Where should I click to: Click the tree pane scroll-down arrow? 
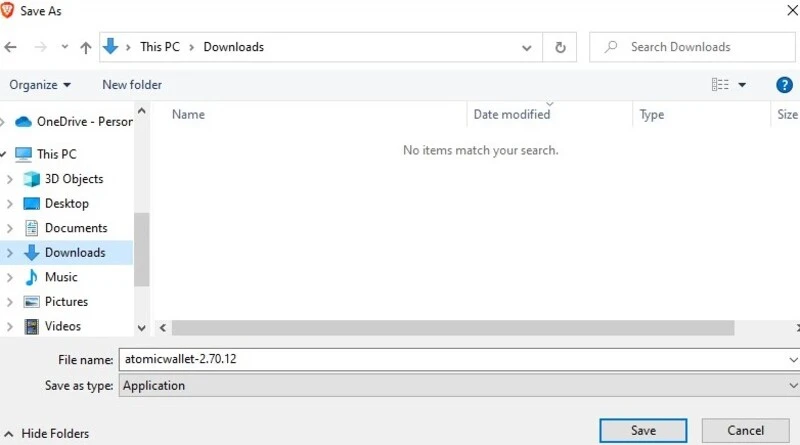pyautogui.click(x=142, y=328)
